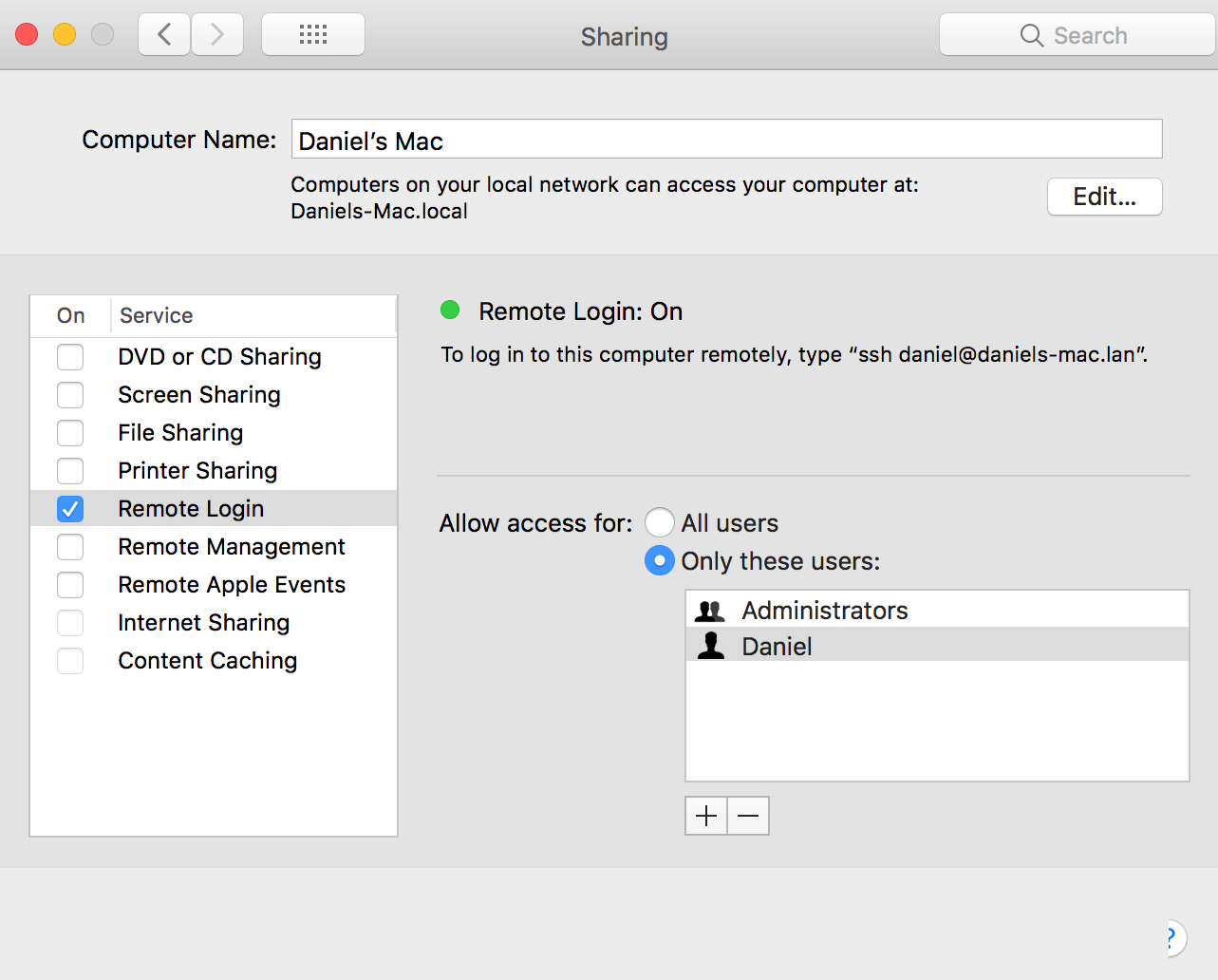The image size is (1218, 980).
Task: Remove selected user with the minus button
Action: point(748,816)
